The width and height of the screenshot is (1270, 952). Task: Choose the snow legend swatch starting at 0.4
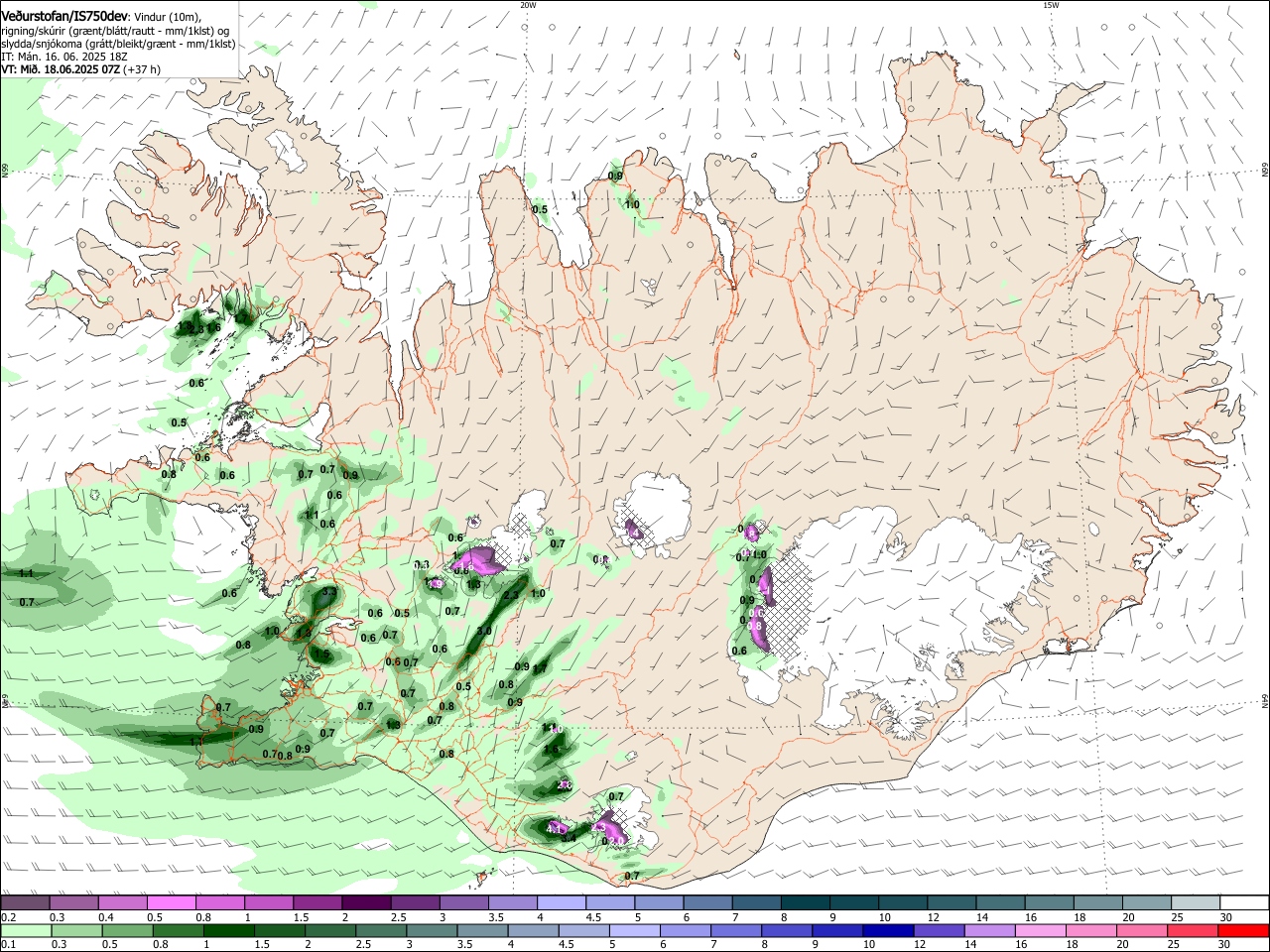[x=122, y=903]
